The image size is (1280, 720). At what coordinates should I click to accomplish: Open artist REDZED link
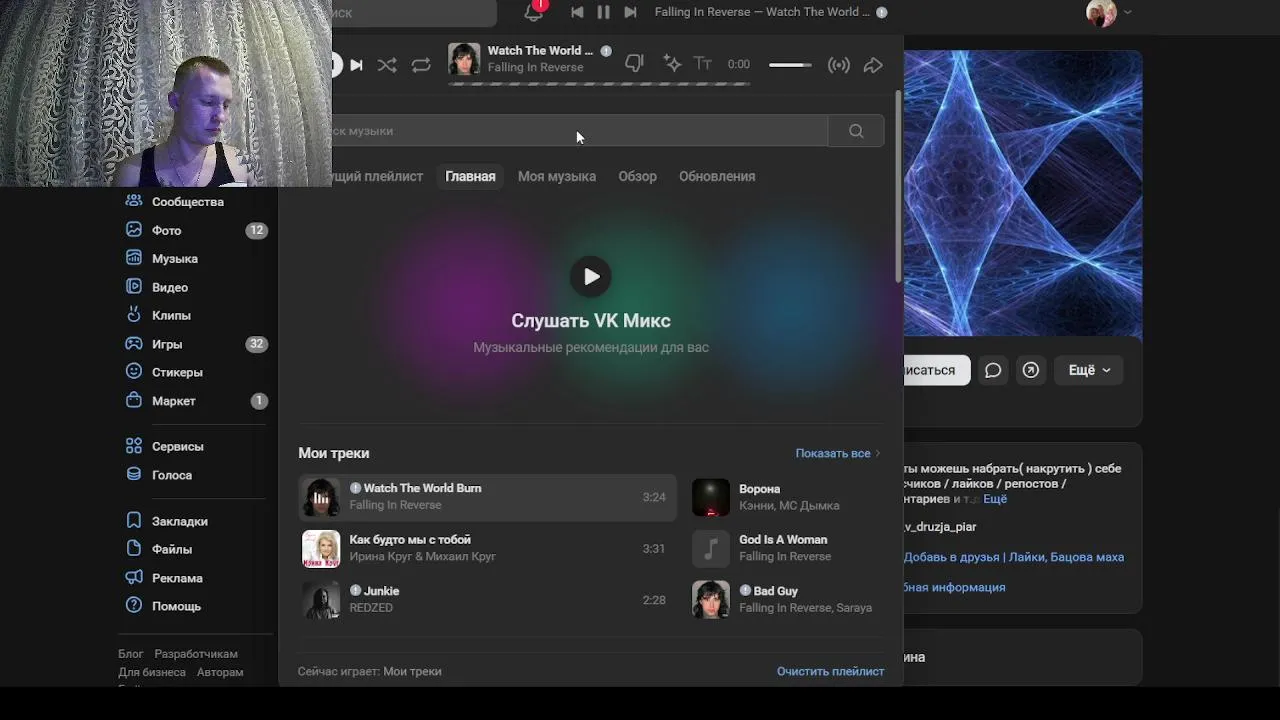coord(371,608)
